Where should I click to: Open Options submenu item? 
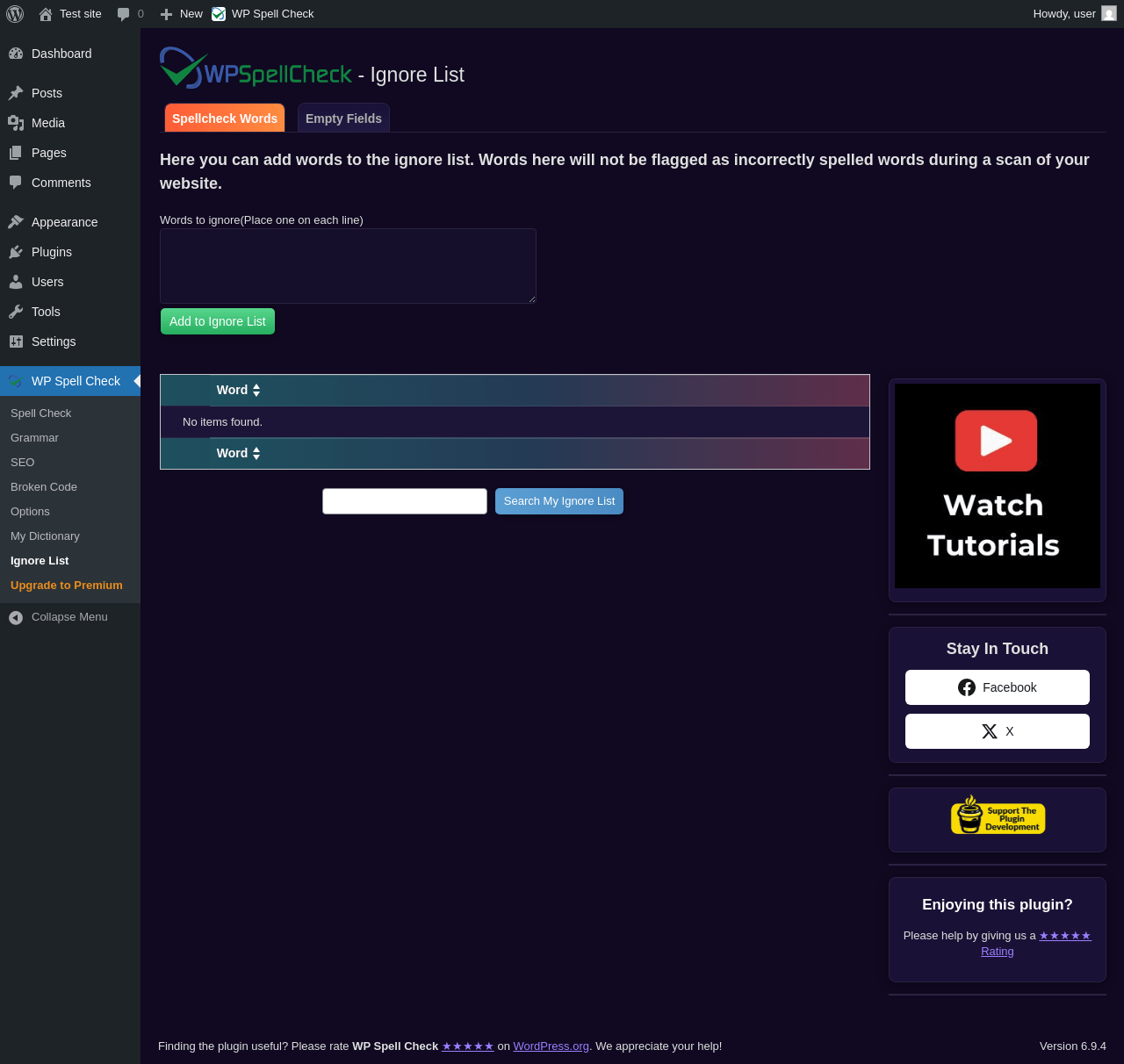(31, 512)
